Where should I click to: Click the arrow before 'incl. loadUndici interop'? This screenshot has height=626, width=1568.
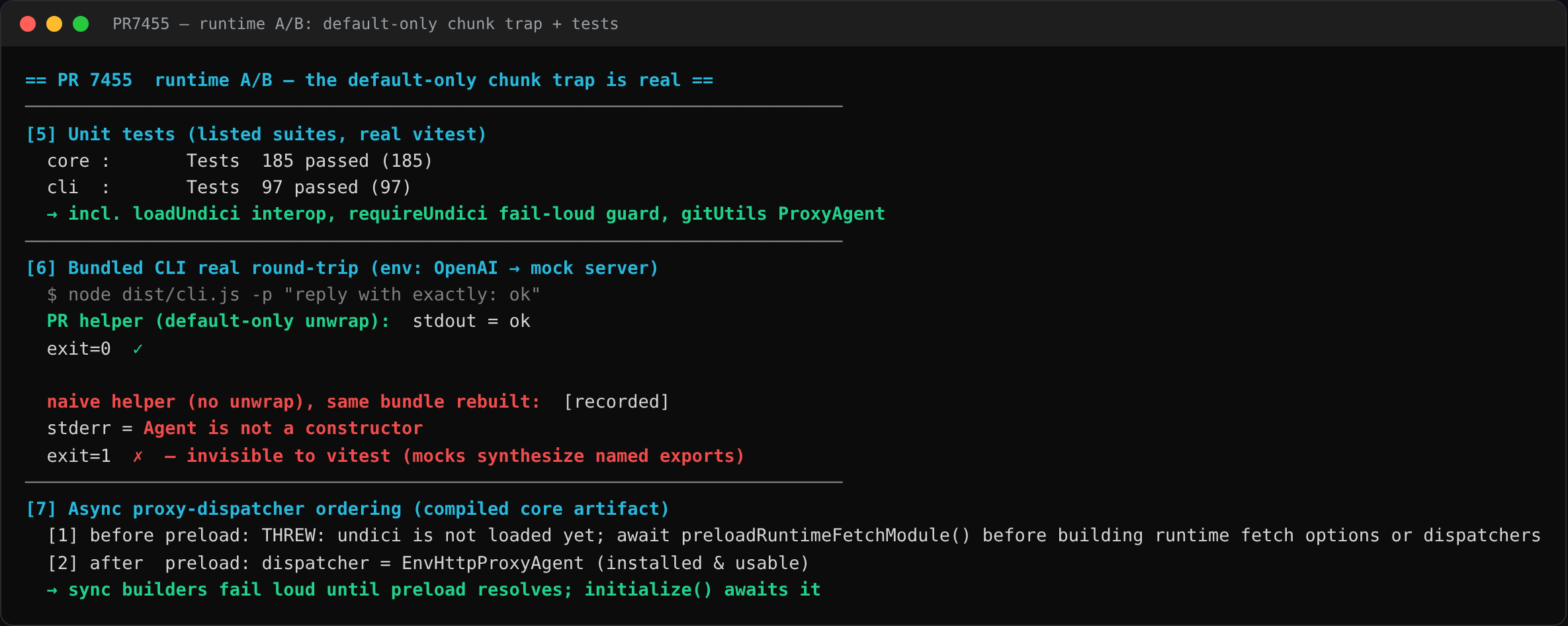pos(52,214)
